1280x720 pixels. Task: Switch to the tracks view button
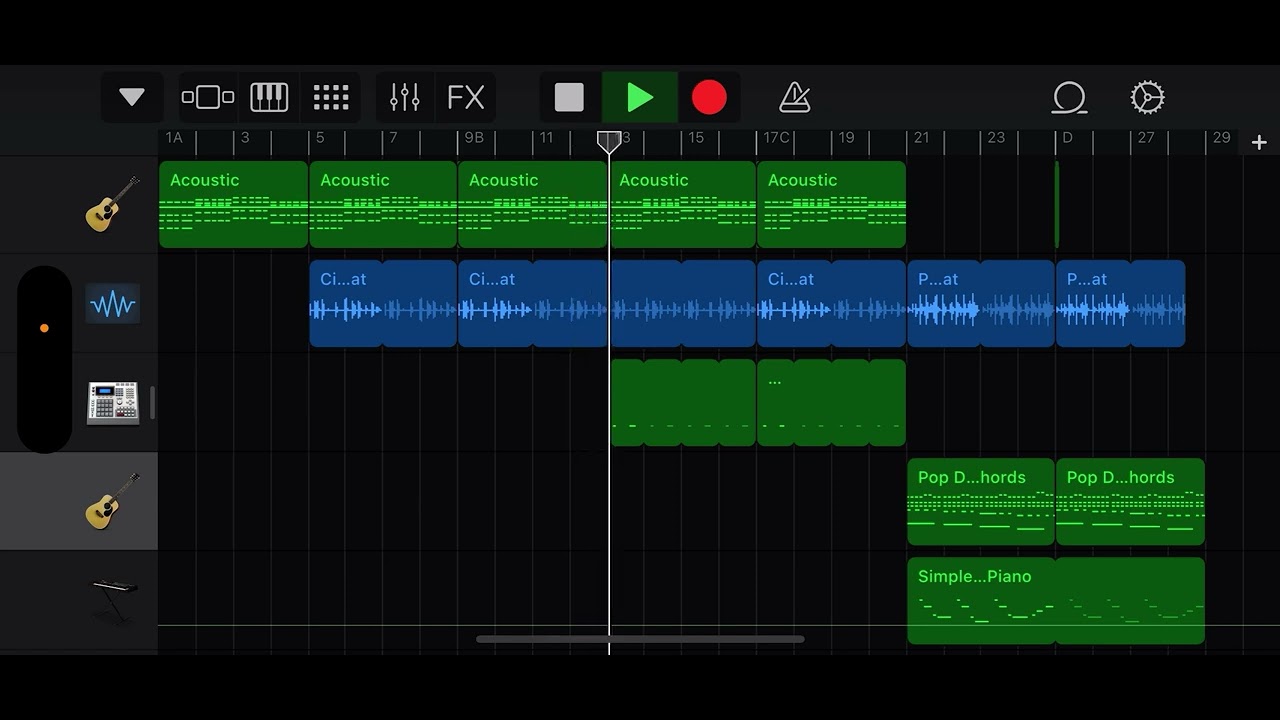208,97
